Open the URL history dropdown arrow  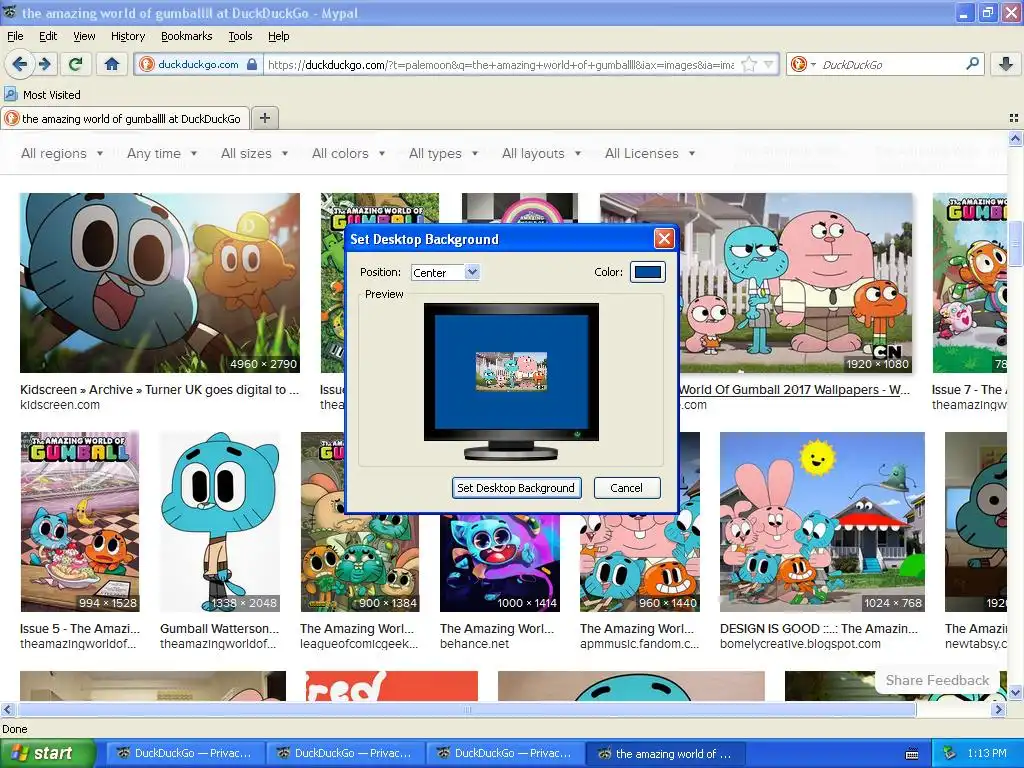(769, 64)
